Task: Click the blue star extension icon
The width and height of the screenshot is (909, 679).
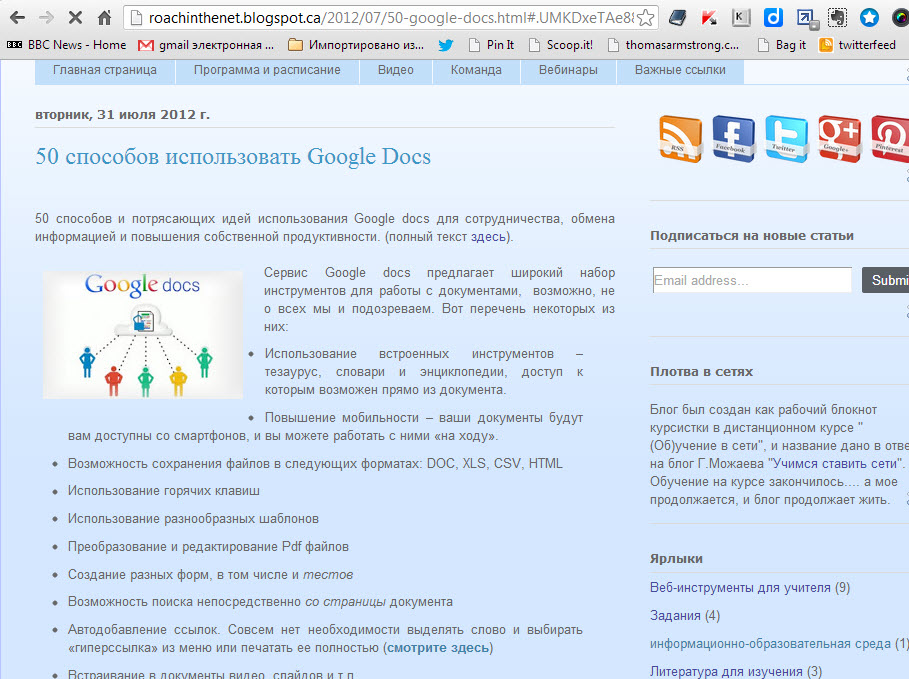Action: [868, 18]
